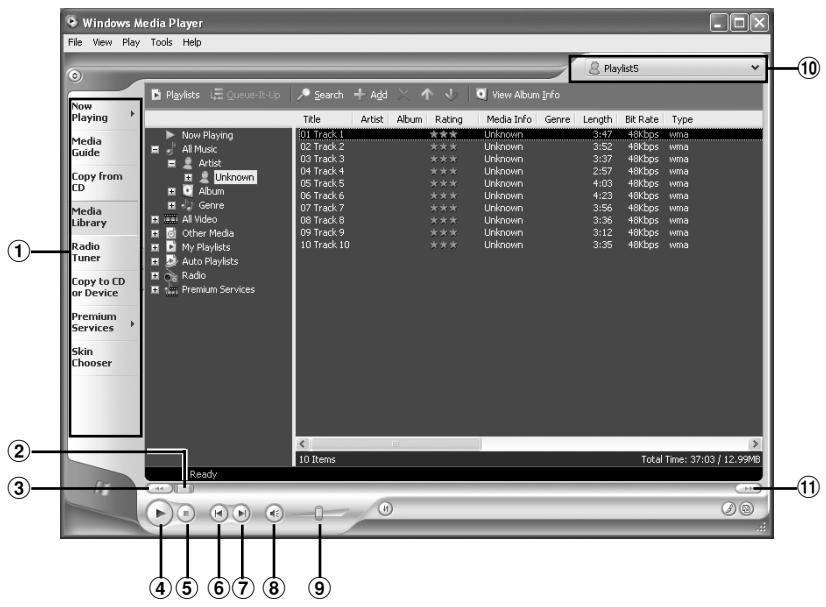826x607 pixels.
Task: Open the Playlists toolbar menu
Action: pyautogui.click(x=175, y=95)
